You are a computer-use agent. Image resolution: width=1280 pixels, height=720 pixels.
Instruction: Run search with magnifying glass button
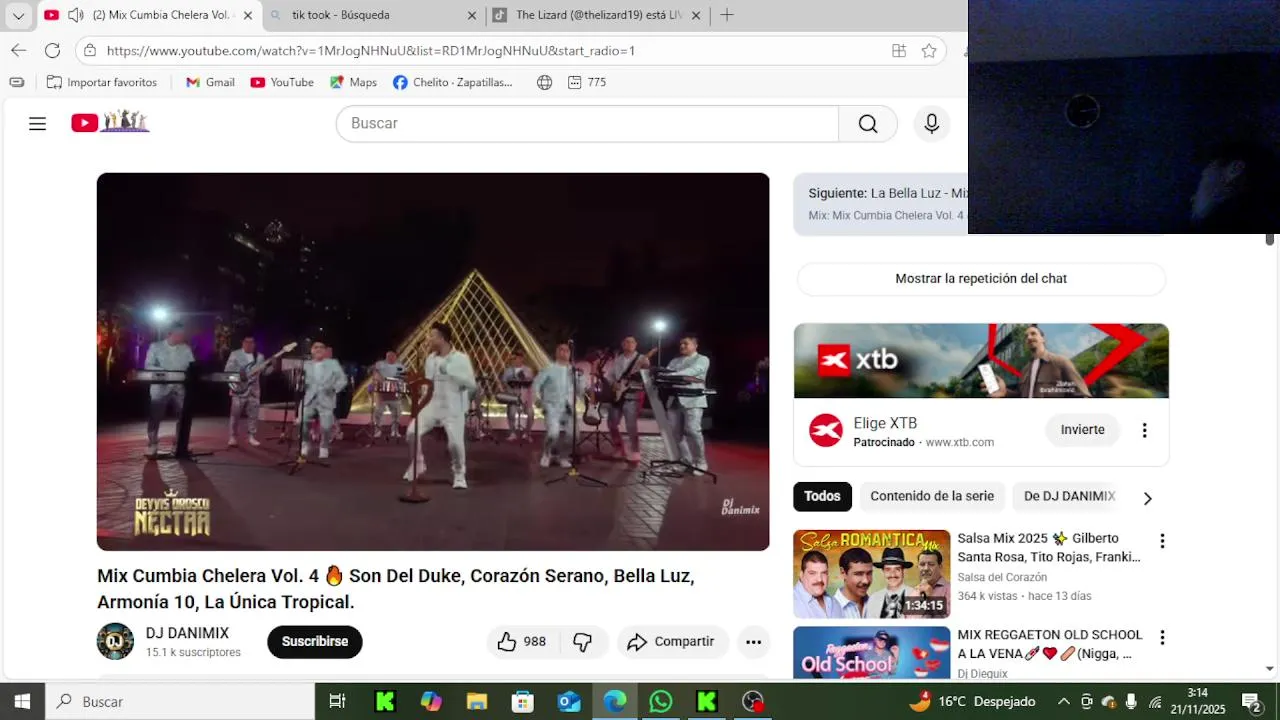click(868, 123)
